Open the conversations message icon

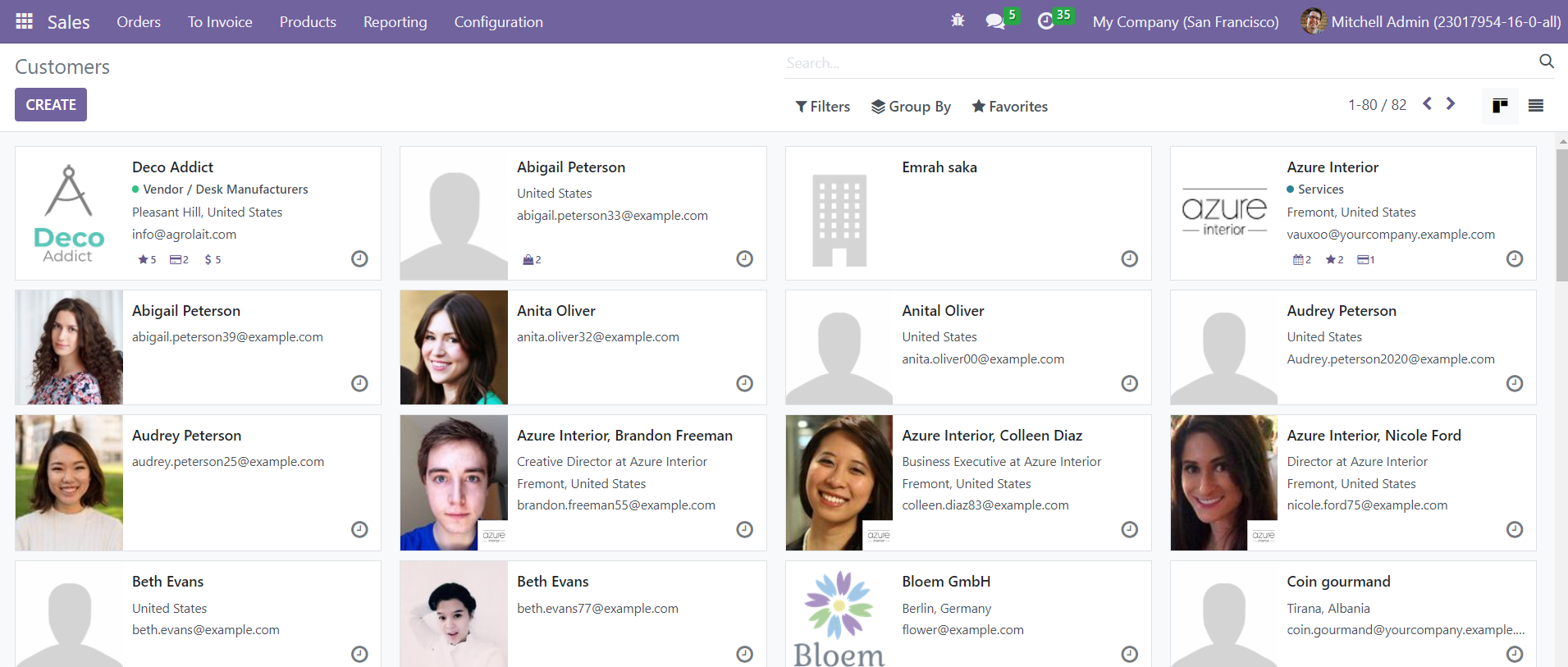[995, 21]
